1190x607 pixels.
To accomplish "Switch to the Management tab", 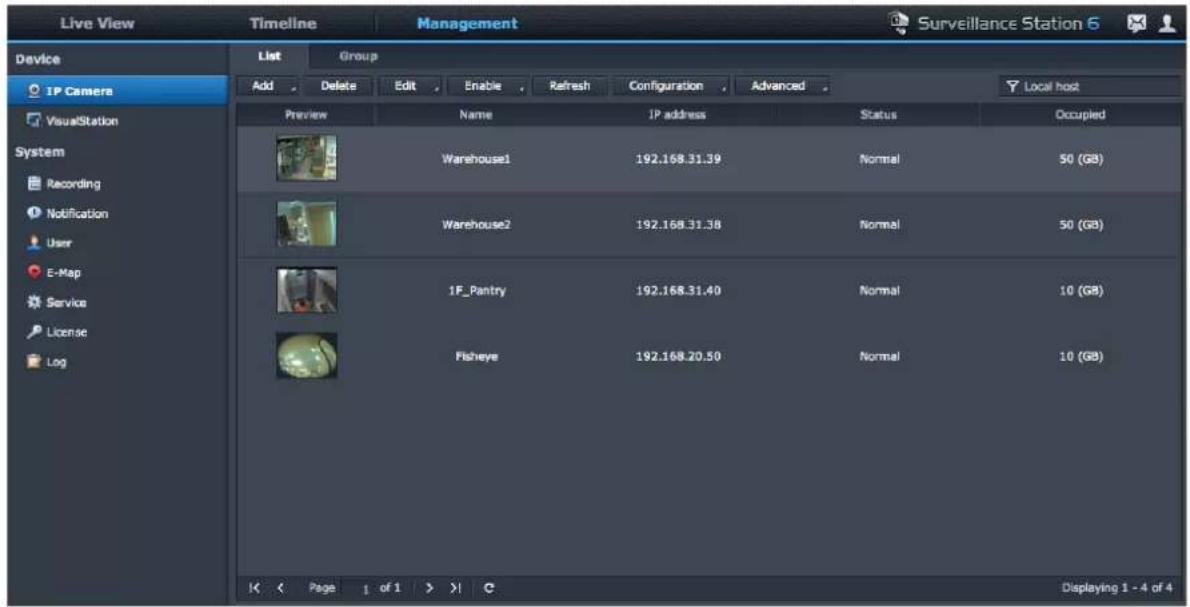I will (x=468, y=24).
